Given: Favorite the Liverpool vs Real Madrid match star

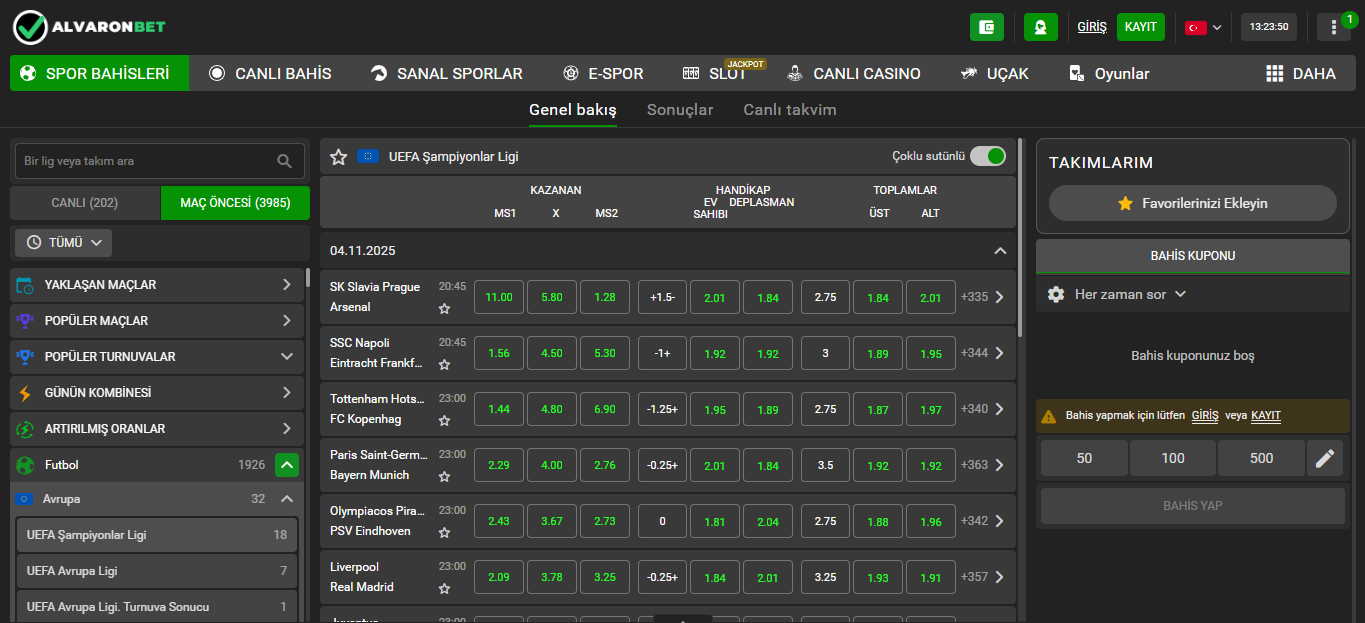Looking at the screenshot, I should [x=444, y=589].
